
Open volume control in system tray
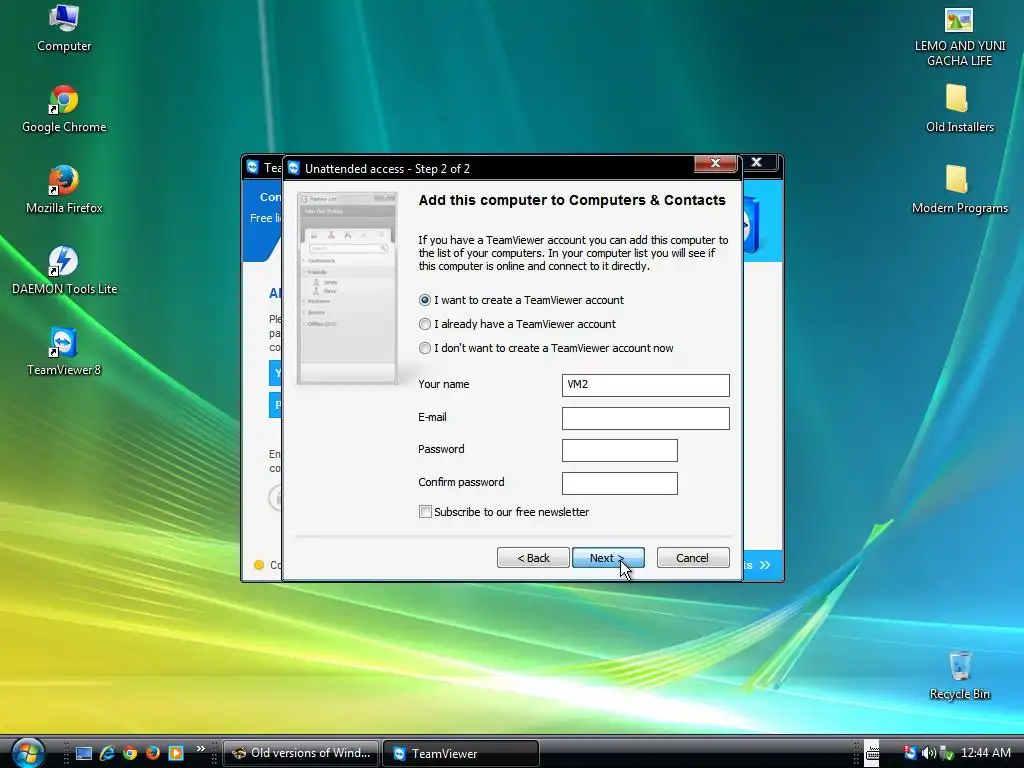928,753
